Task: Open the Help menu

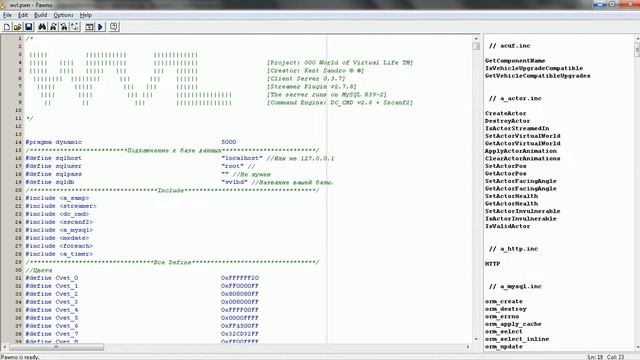Action: [x=85, y=15]
